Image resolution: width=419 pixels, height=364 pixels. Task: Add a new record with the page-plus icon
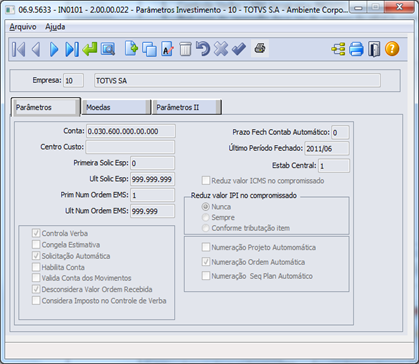[131, 49]
